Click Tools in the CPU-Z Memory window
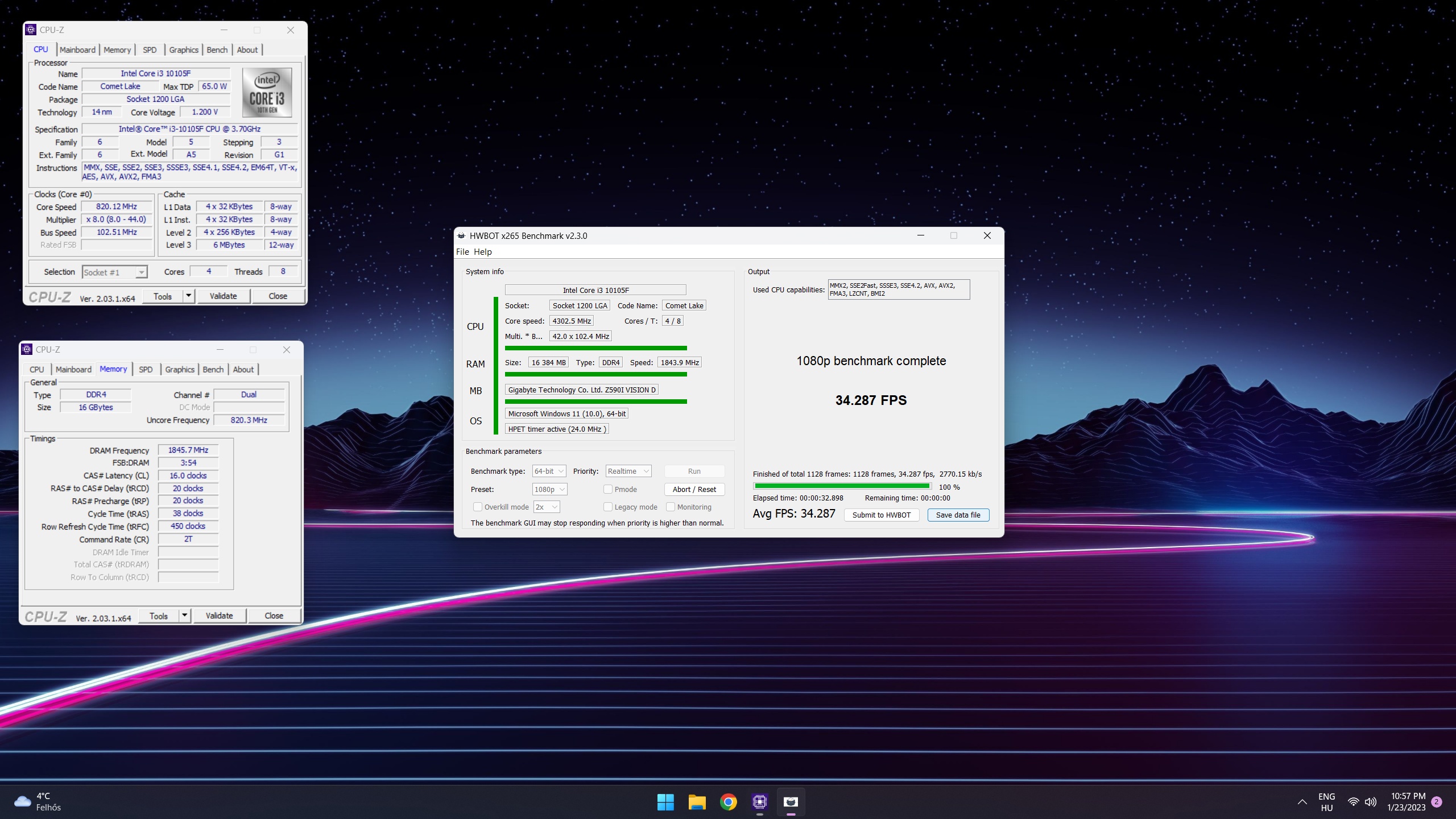This screenshot has width=1456, height=819. tap(159, 615)
